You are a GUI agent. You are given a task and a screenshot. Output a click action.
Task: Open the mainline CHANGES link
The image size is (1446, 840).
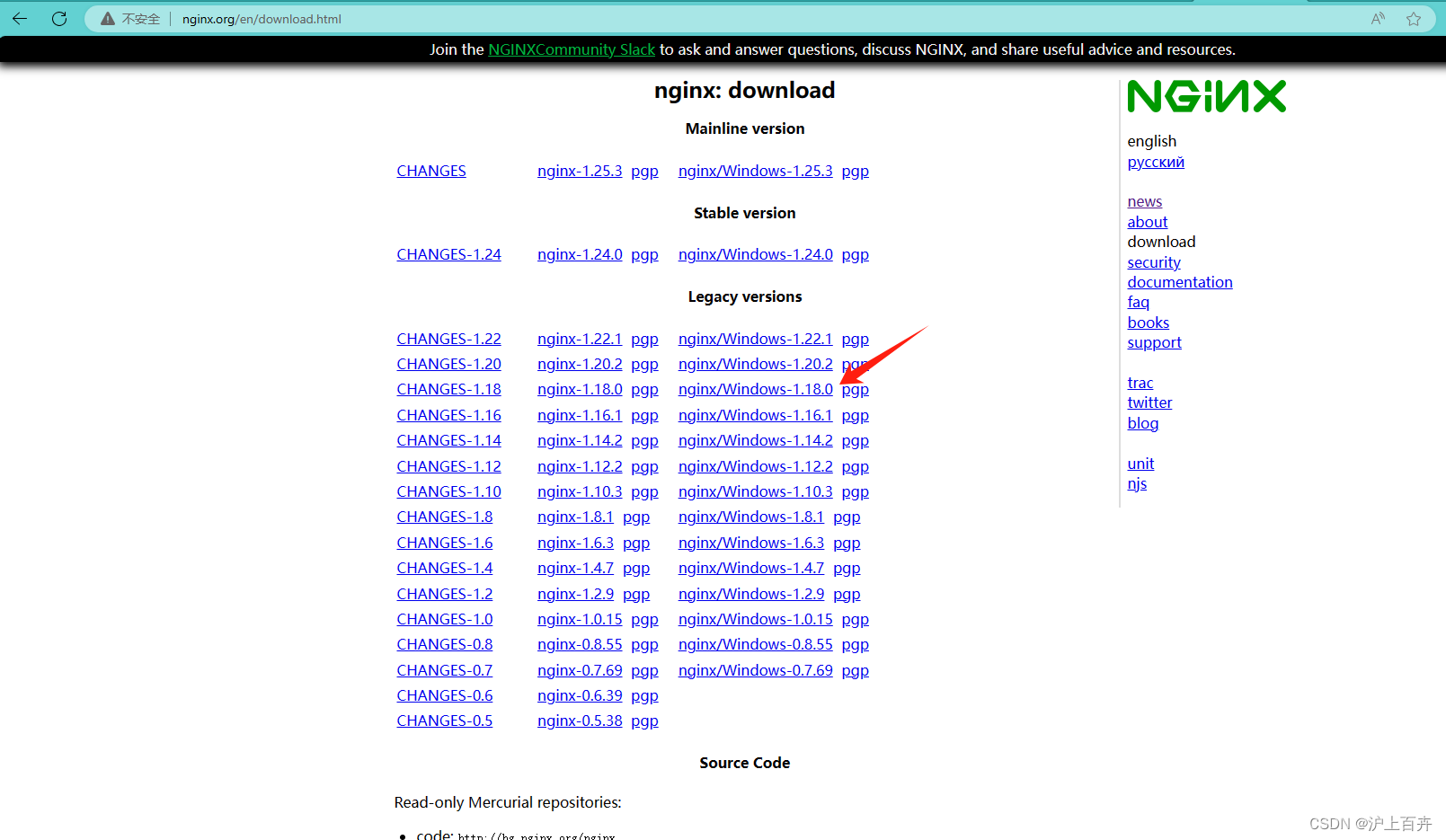(x=431, y=171)
